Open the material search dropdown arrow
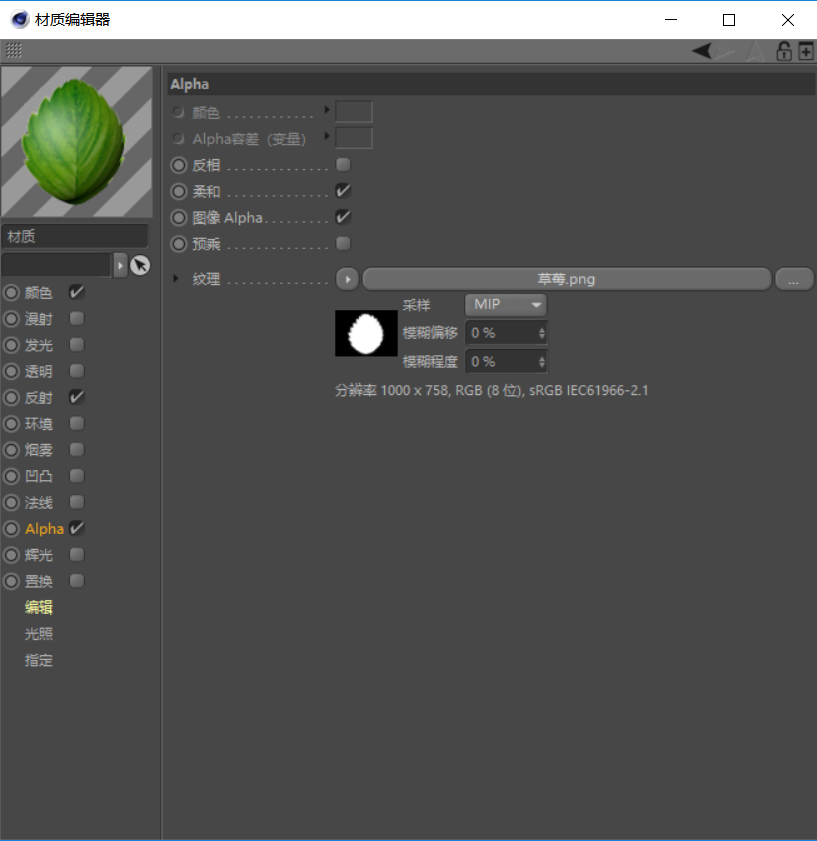This screenshot has width=817, height=841. click(x=121, y=265)
